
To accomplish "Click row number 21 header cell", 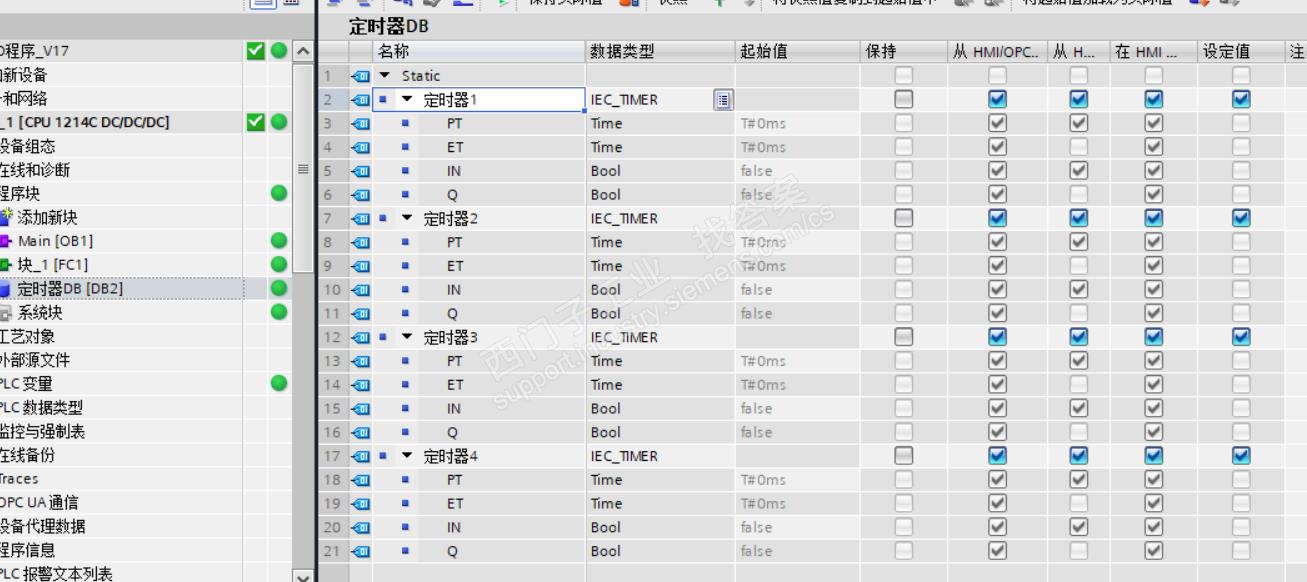I will pyautogui.click(x=334, y=551).
